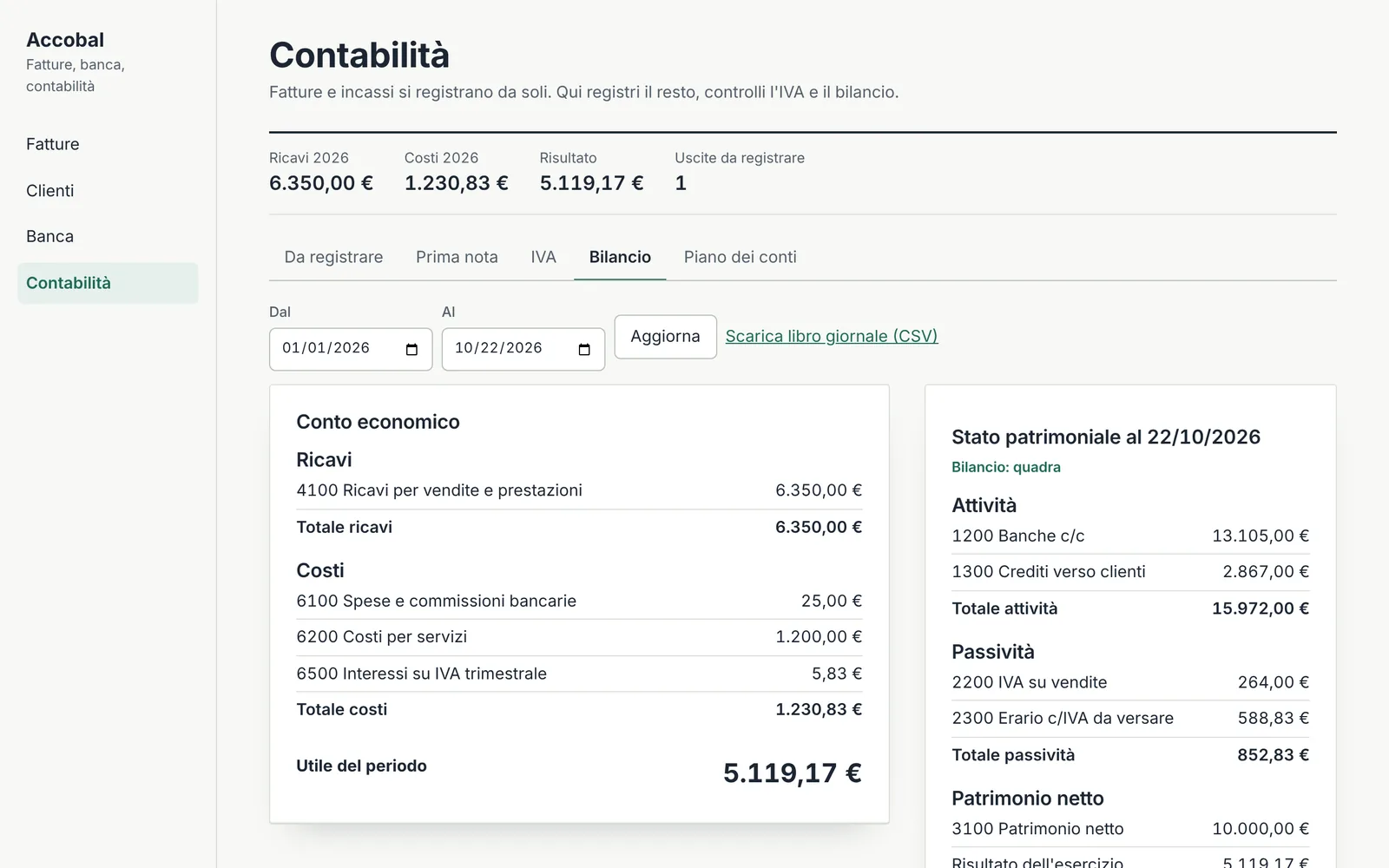
Task: Click row 2200 IVA su vendite
Action: click(x=1130, y=682)
